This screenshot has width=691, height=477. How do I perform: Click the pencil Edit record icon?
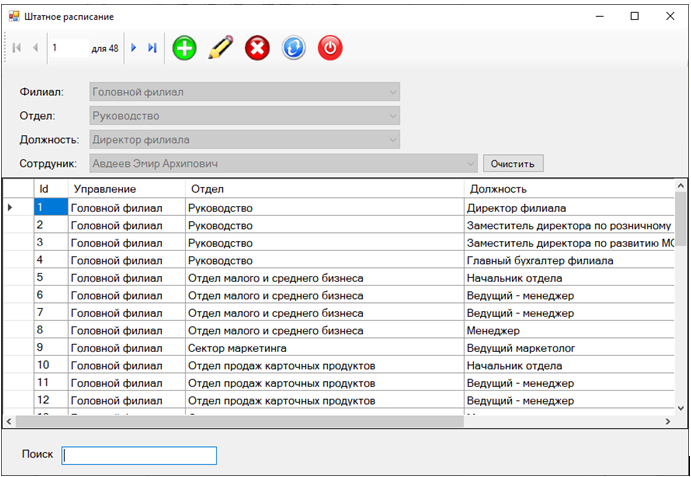click(220, 48)
